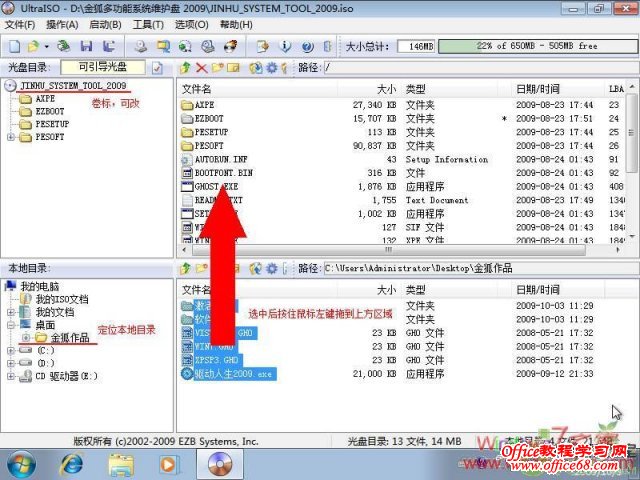This screenshot has width=640, height=480.
Task: Click the Add disc icon in local toolbar
Action: tap(256, 268)
